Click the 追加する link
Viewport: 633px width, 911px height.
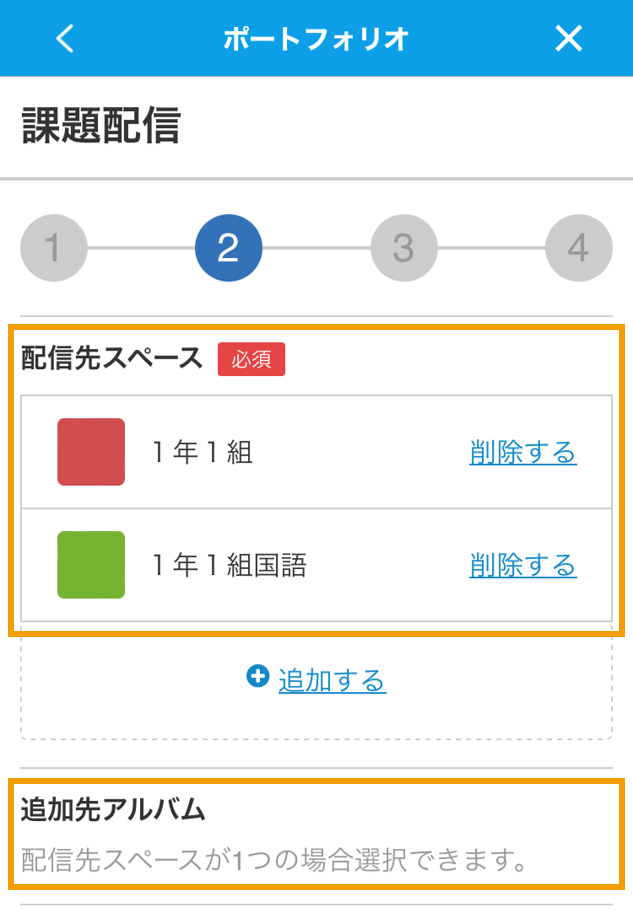(332, 680)
